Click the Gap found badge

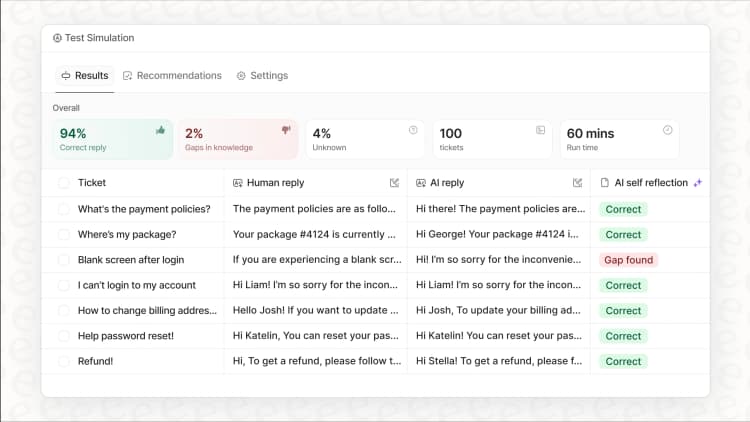629,260
